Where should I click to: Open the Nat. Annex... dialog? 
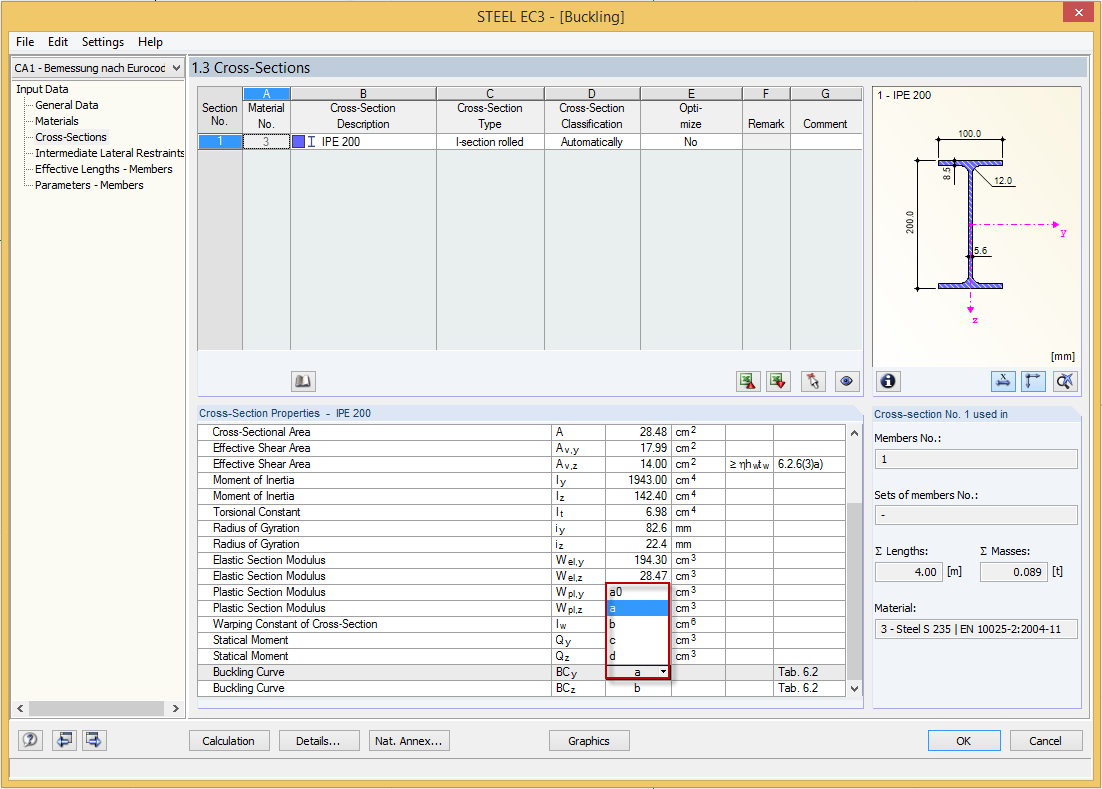click(409, 741)
